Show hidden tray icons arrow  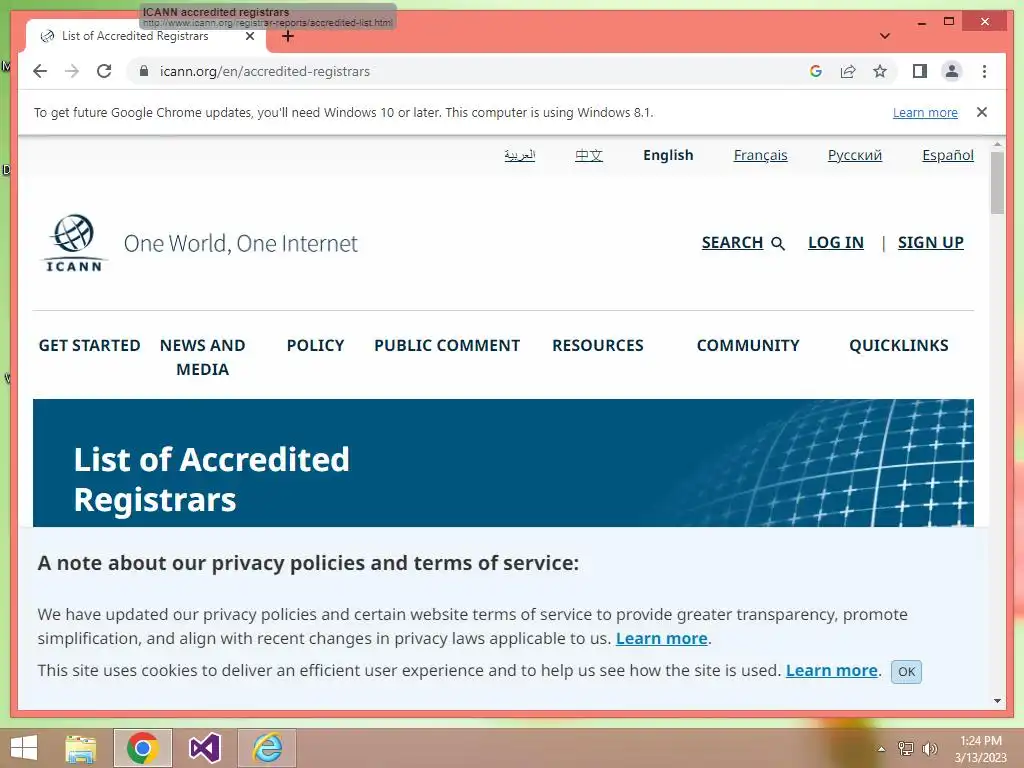[x=881, y=749]
